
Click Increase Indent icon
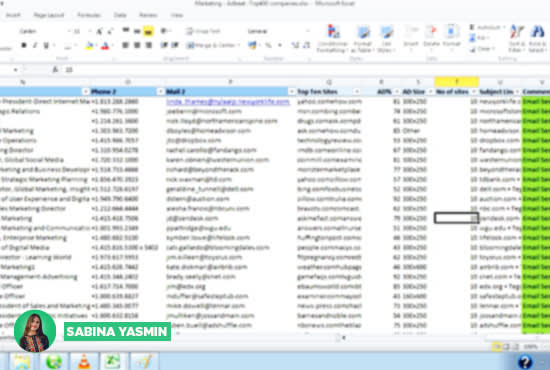(175, 45)
